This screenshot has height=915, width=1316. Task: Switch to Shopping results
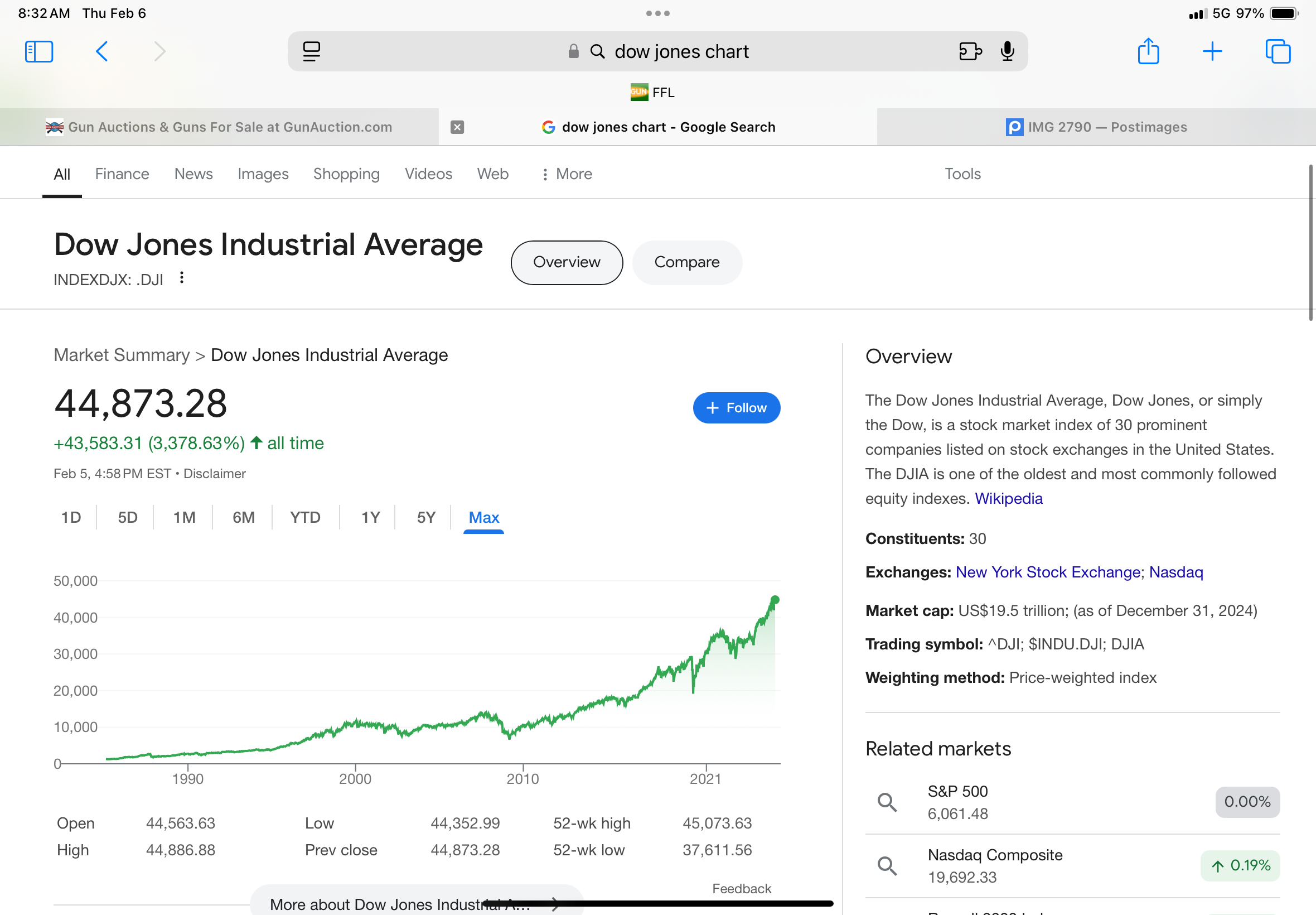point(347,174)
